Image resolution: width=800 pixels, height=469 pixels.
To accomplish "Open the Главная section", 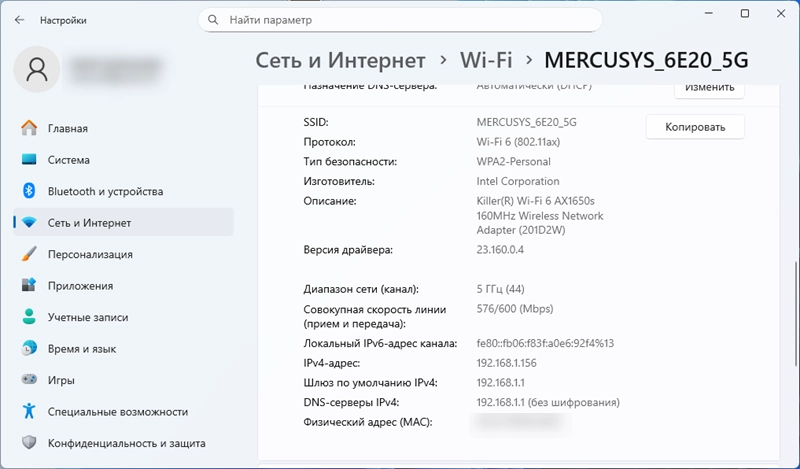I will pos(123,128).
